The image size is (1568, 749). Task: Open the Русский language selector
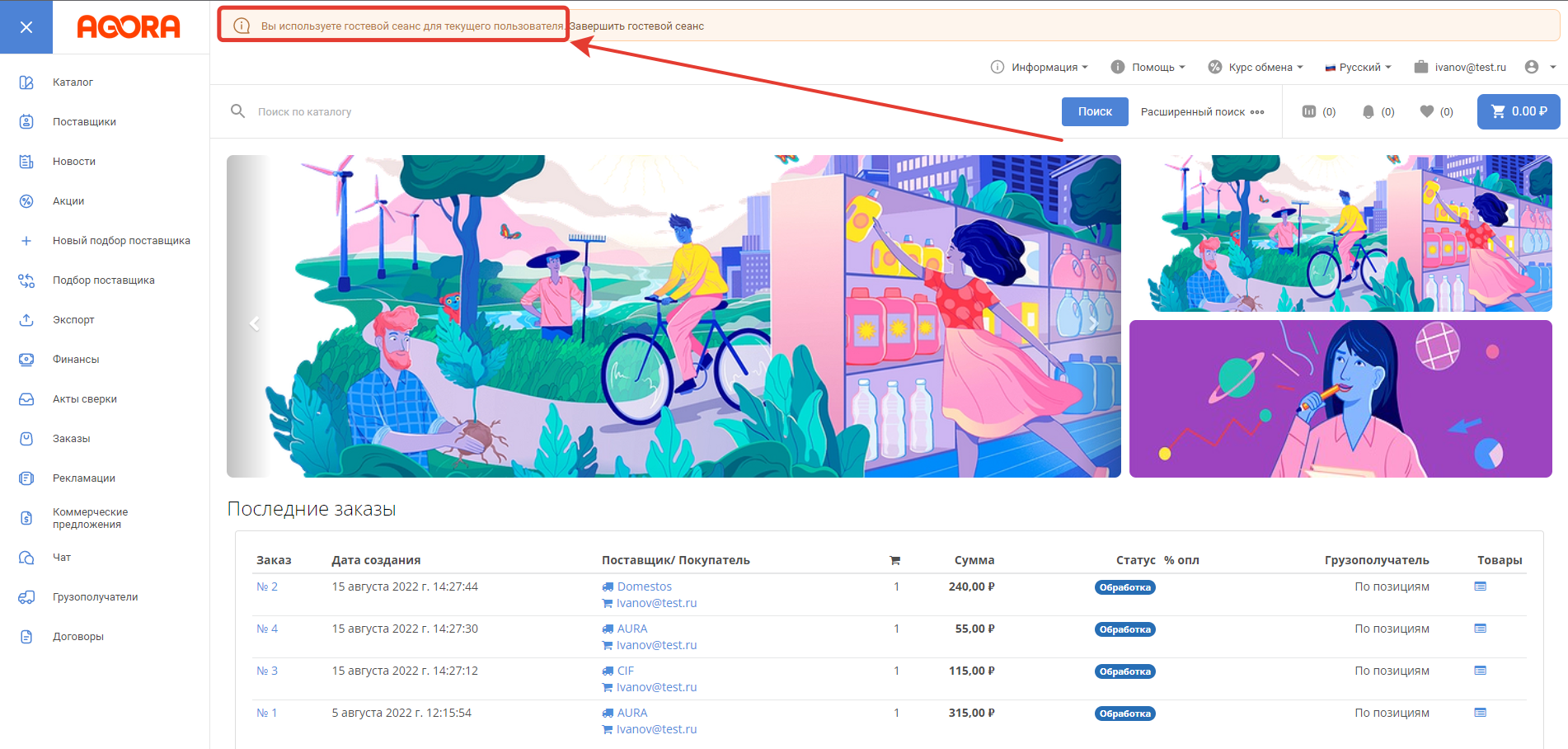tap(1358, 67)
